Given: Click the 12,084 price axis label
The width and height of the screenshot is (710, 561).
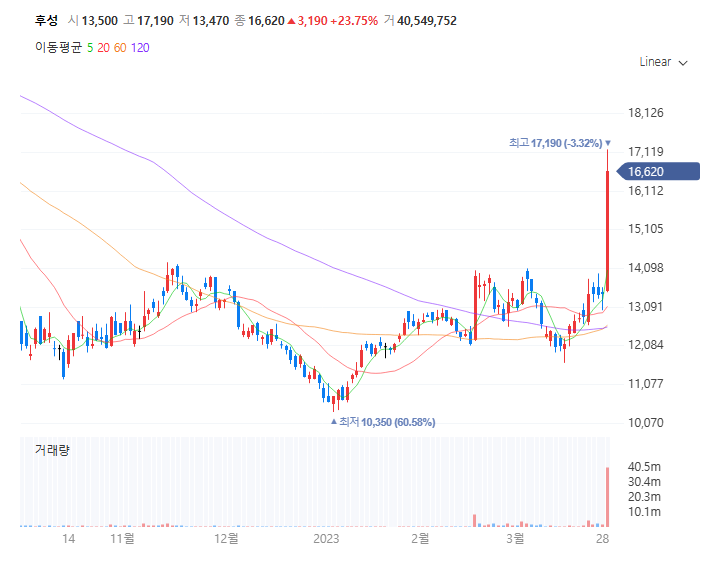Looking at the screenshot, I should 645,345.
